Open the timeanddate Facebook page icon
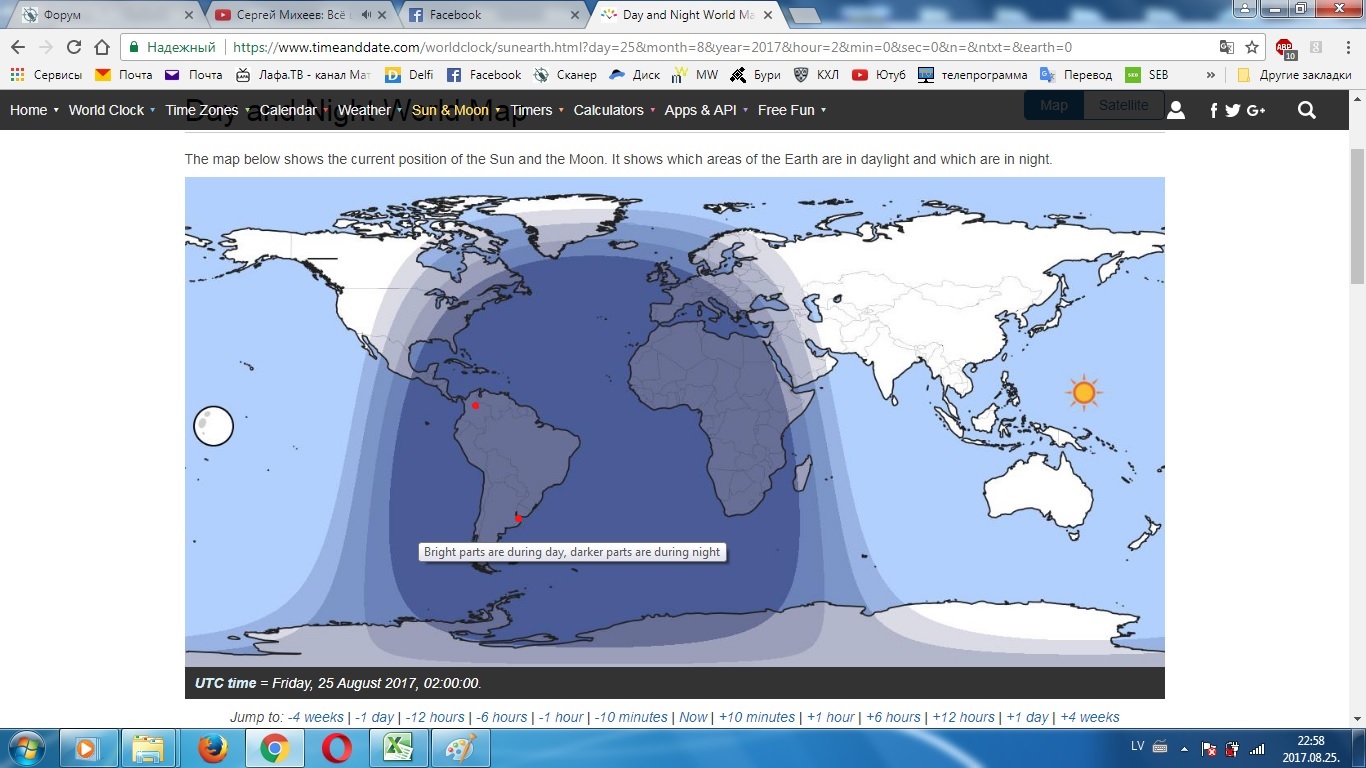Screen dimensions: 1366x768 tap(1214, 110)
